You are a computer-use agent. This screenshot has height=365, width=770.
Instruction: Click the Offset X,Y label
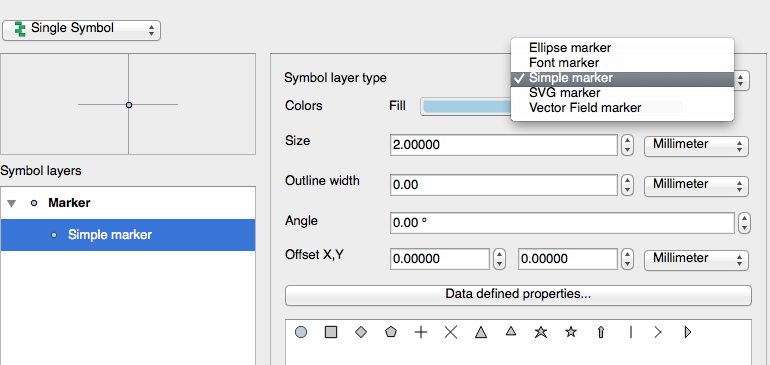tap(314, 254)
